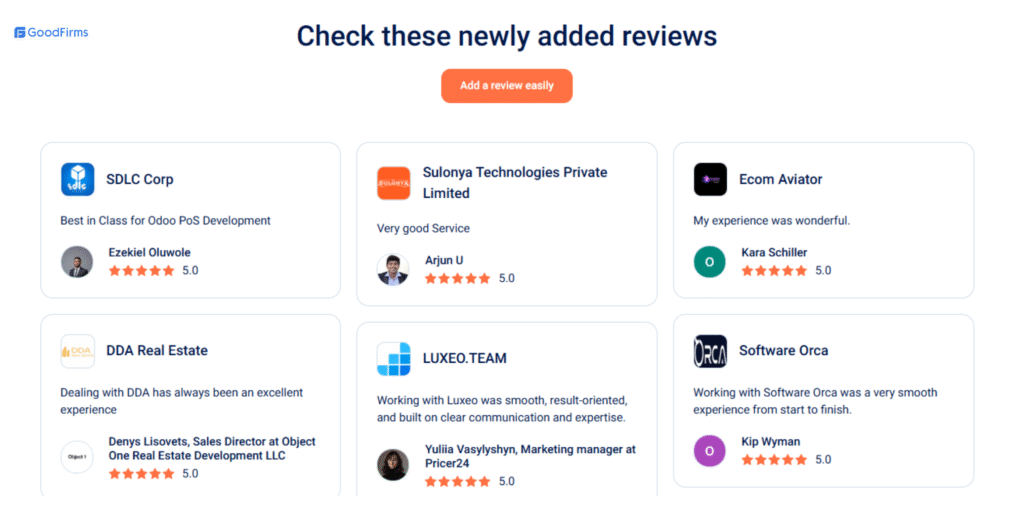
Task: Click Kip Wyman's purple avatar
Action: click(x=710, y=450)
